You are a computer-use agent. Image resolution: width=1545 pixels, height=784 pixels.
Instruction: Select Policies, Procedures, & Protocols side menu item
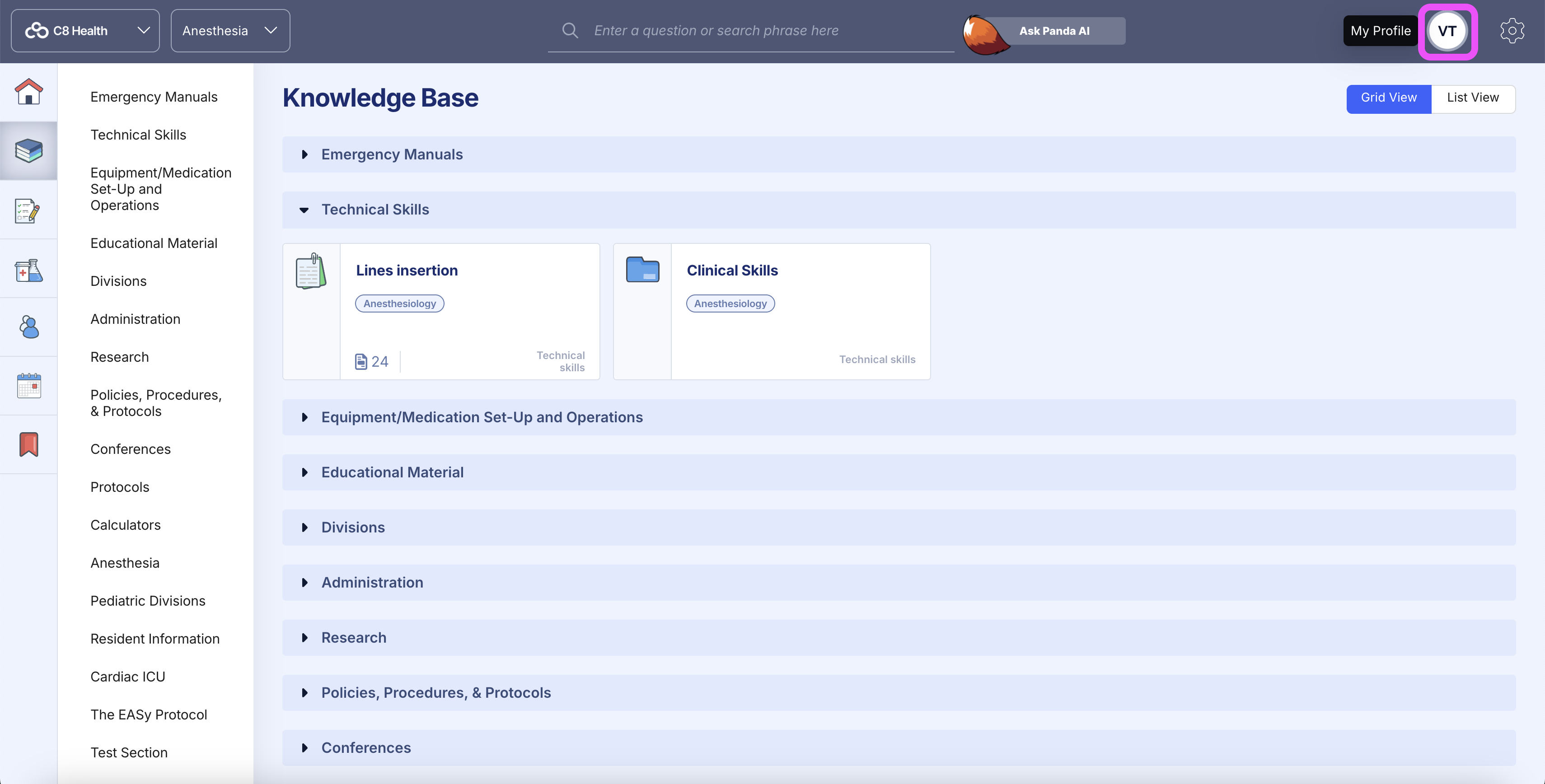tap(157, 403)
